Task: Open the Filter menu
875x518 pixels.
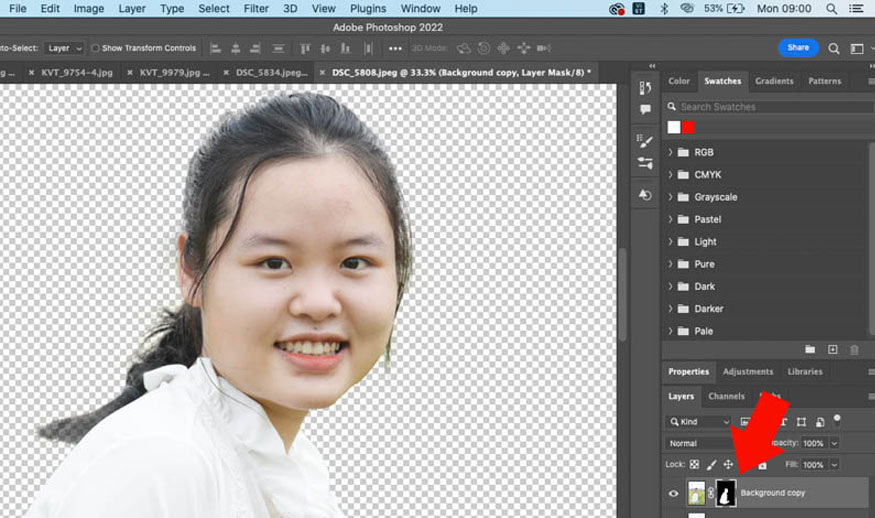Action: tap(256, 8)
